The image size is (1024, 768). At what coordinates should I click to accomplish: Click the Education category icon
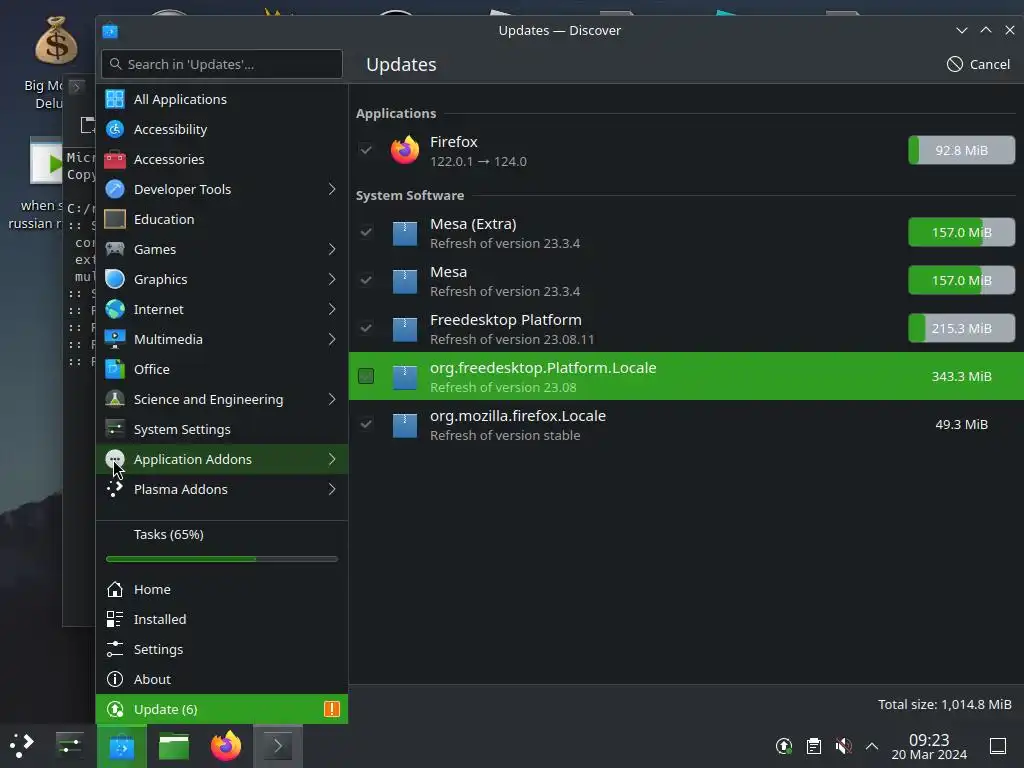click(x=115, y=219)
